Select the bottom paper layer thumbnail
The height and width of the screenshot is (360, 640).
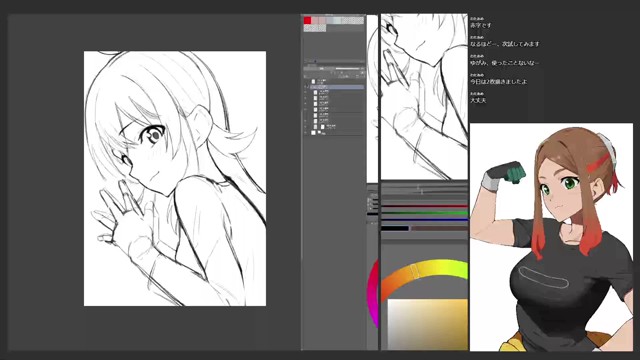pyautogui.click(x=313, y=133)
